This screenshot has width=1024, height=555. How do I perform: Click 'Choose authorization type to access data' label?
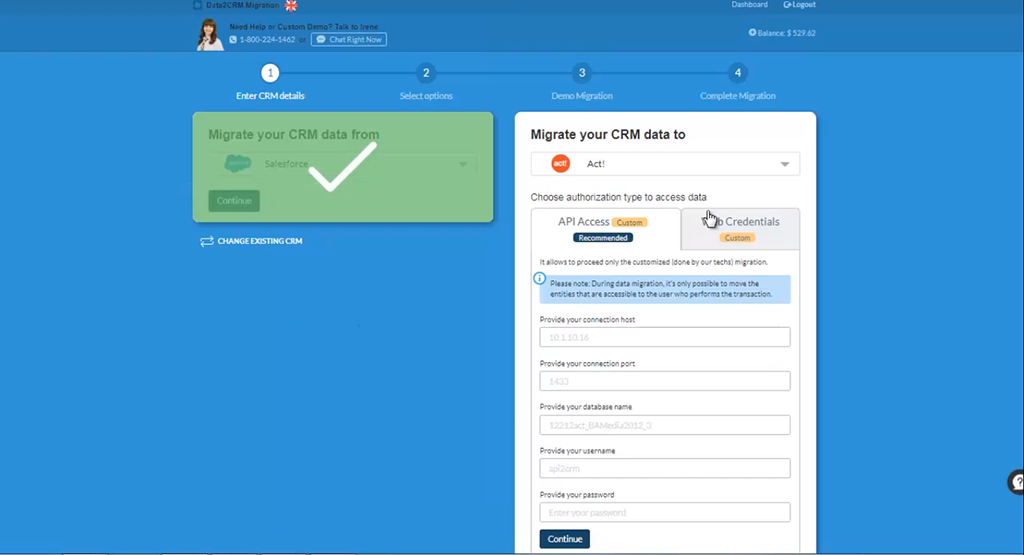click(x=618, y=197)
